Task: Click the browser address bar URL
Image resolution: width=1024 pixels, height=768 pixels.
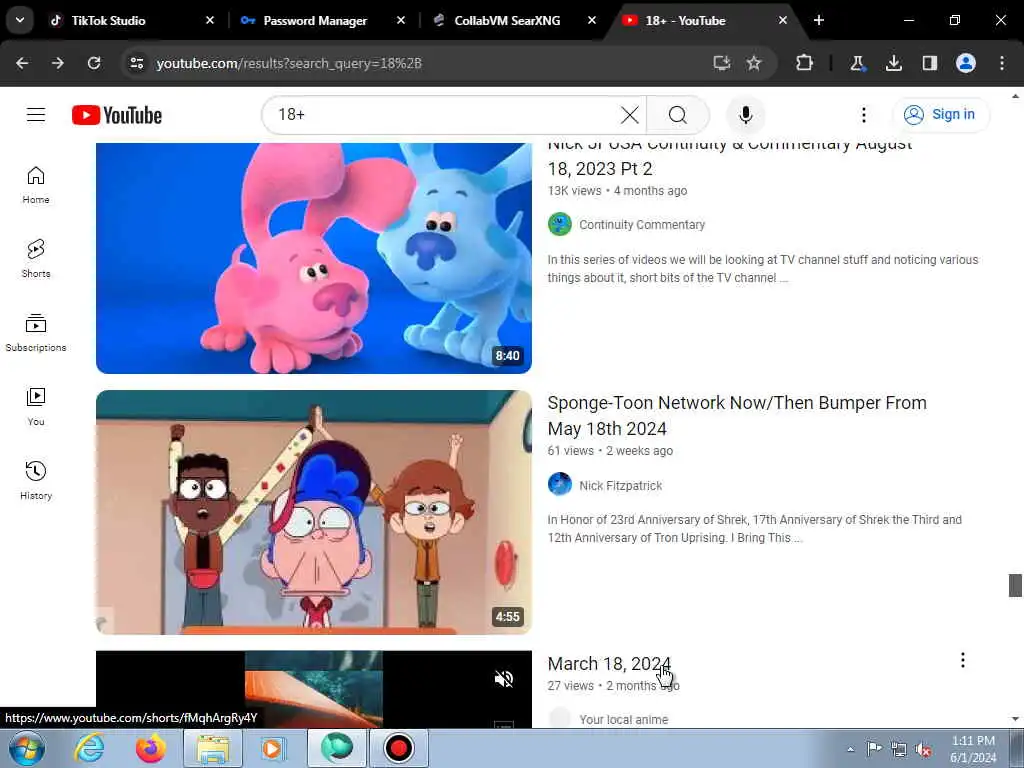Action: [289, 63]
